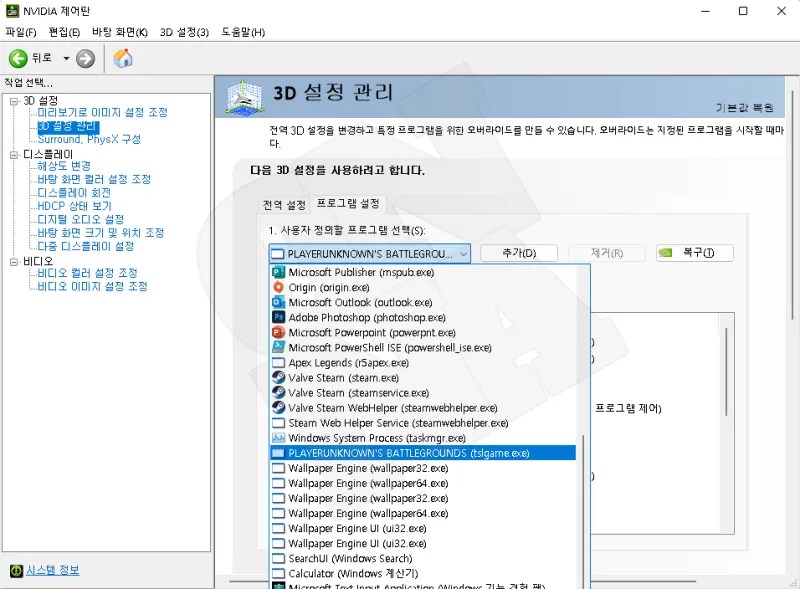This screenshot has height=589, width=800.
Task: Open Surround, PhysX 구성
Action: 89,139
